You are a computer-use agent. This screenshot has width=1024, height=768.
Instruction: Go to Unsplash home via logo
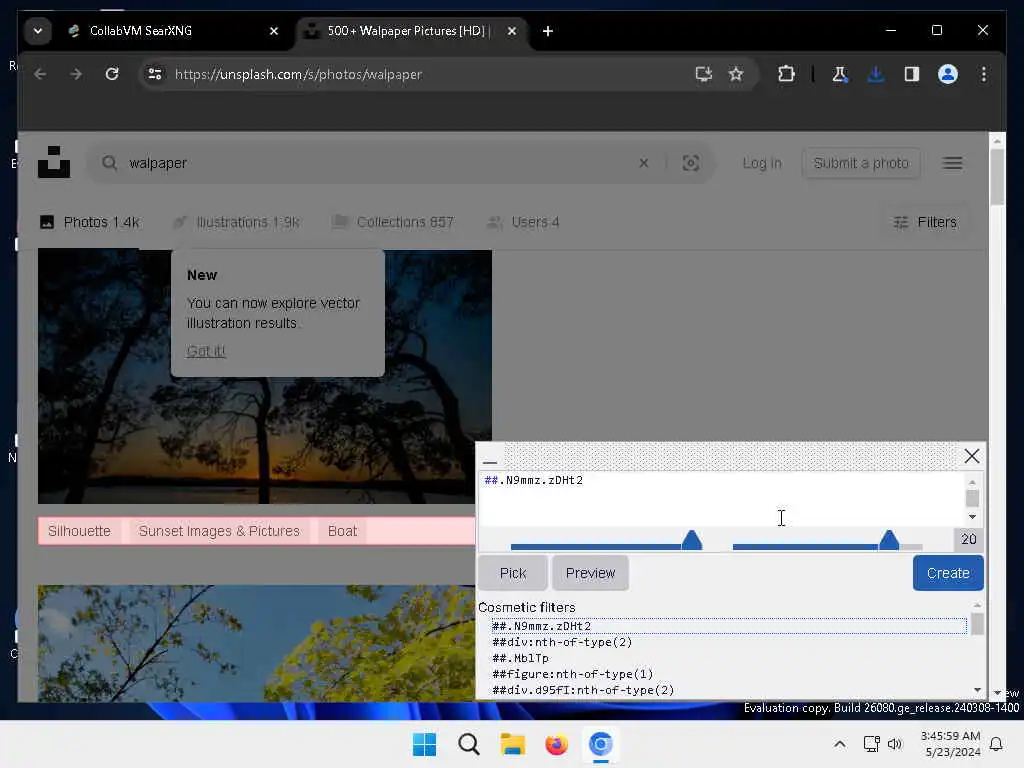(54, 163)
